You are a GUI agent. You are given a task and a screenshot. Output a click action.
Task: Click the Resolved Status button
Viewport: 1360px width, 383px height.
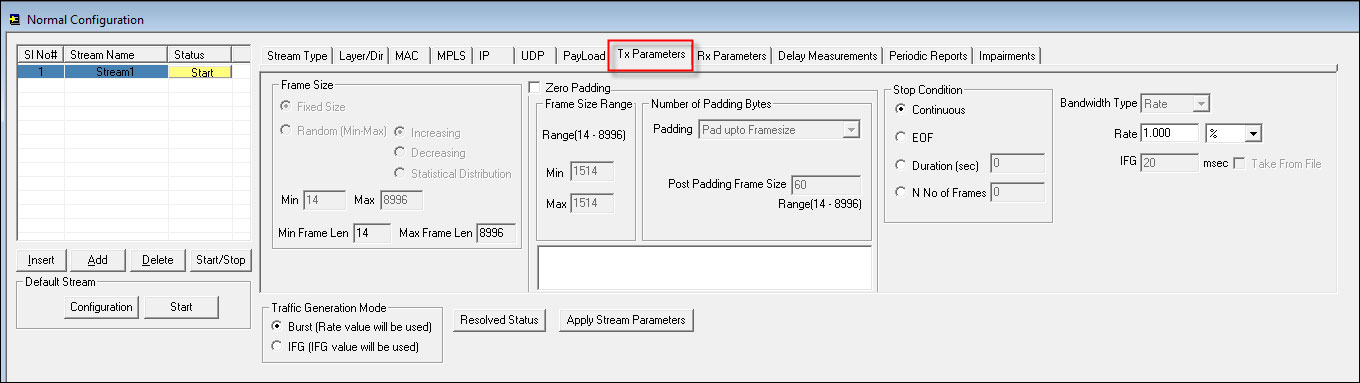click(500, 320)
